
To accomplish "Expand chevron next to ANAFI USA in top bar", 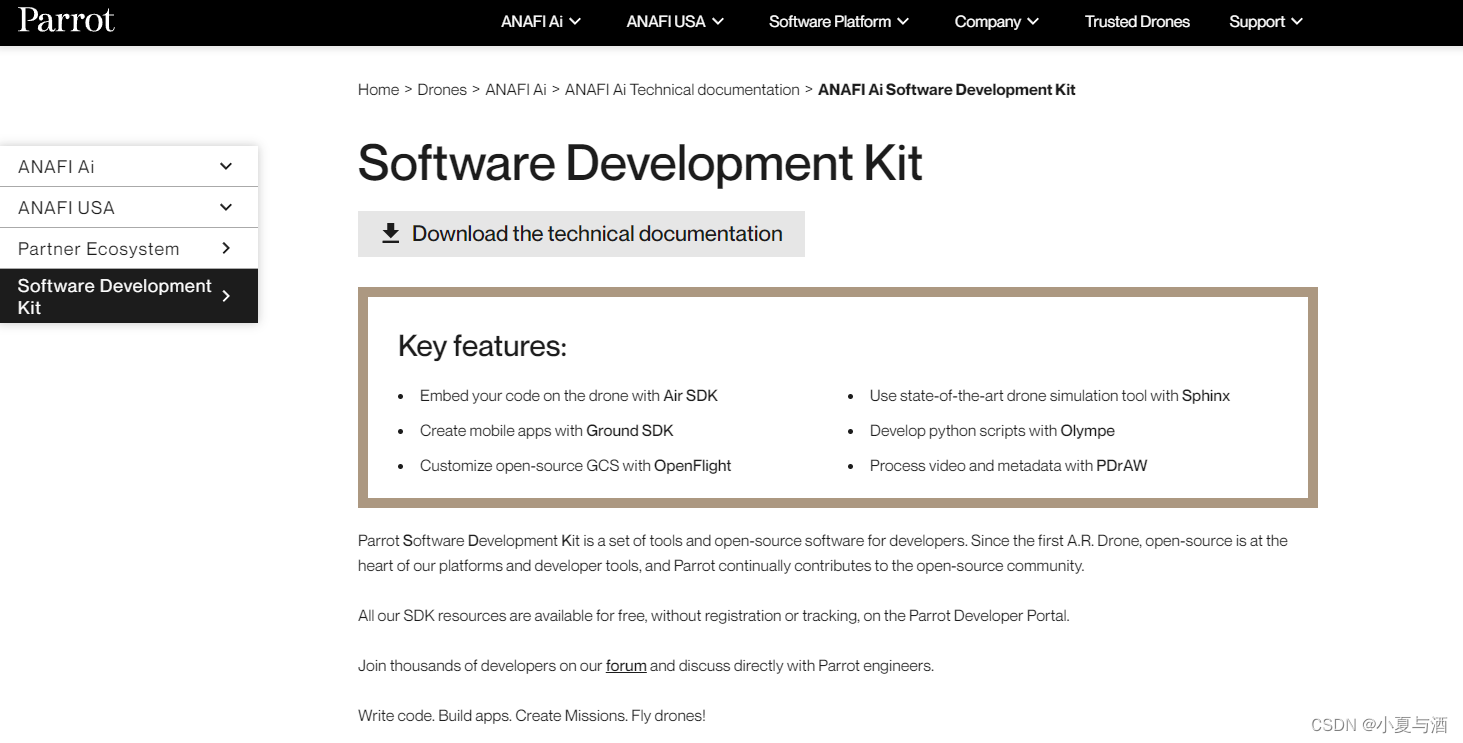I will click(x=718, y=22).
